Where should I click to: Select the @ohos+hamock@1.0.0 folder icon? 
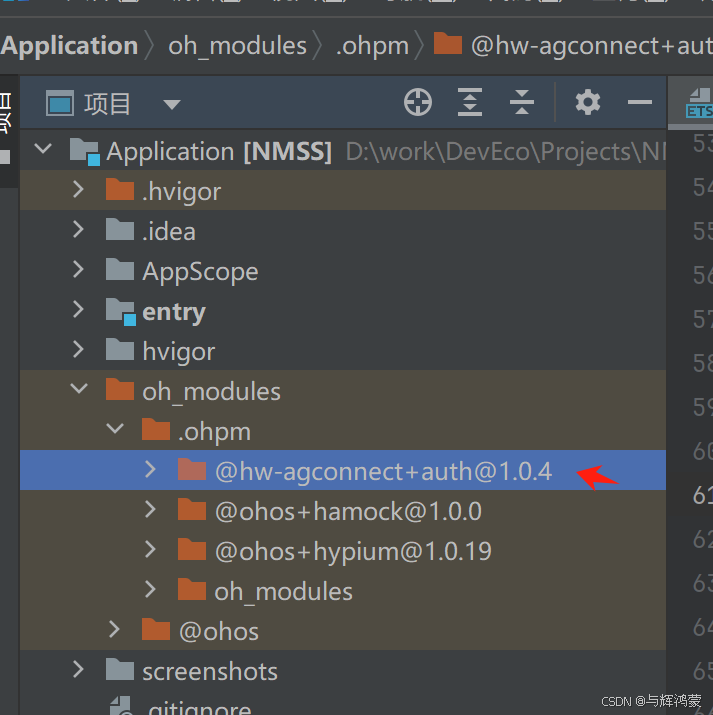click(x=192, y=509)
